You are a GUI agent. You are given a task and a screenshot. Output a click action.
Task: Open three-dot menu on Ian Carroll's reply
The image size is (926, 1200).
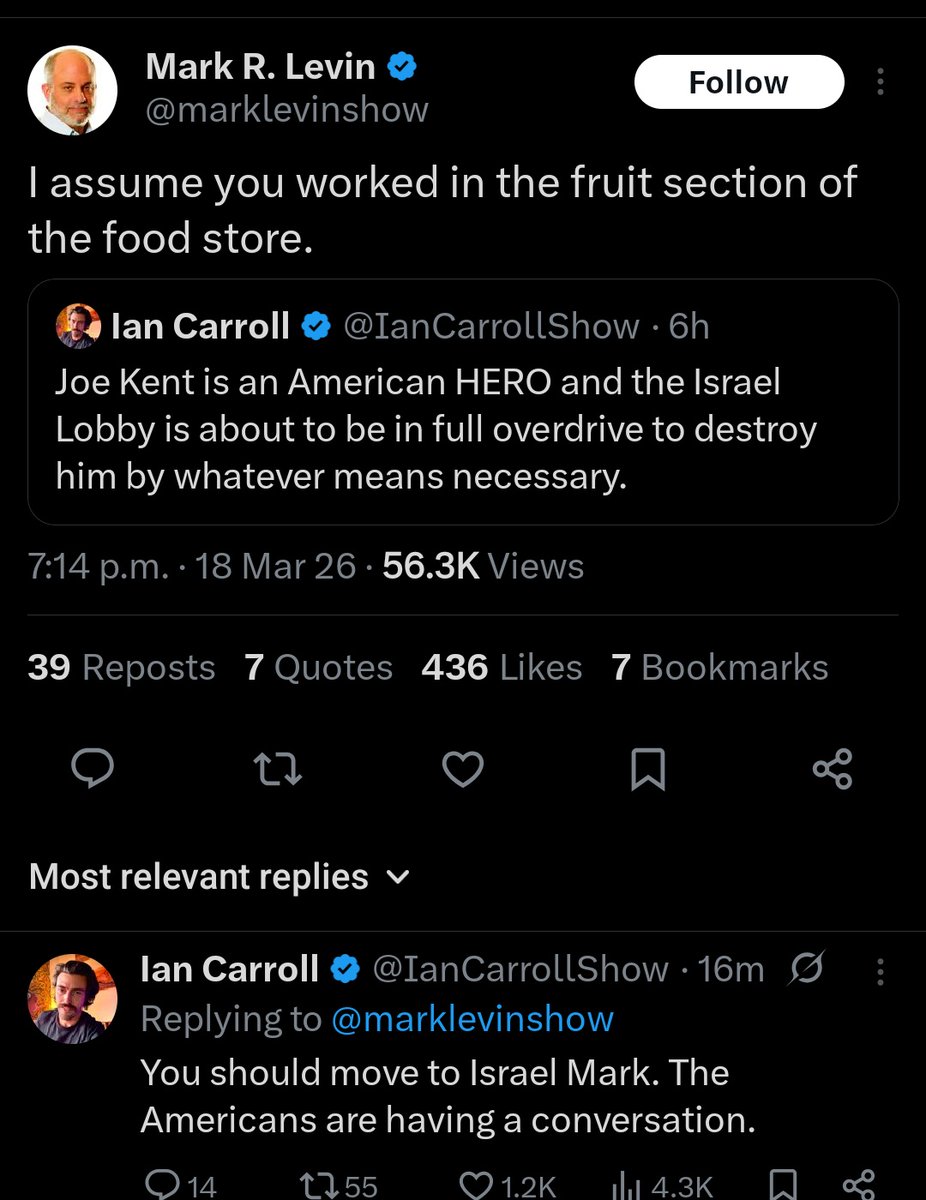point(880,971)
